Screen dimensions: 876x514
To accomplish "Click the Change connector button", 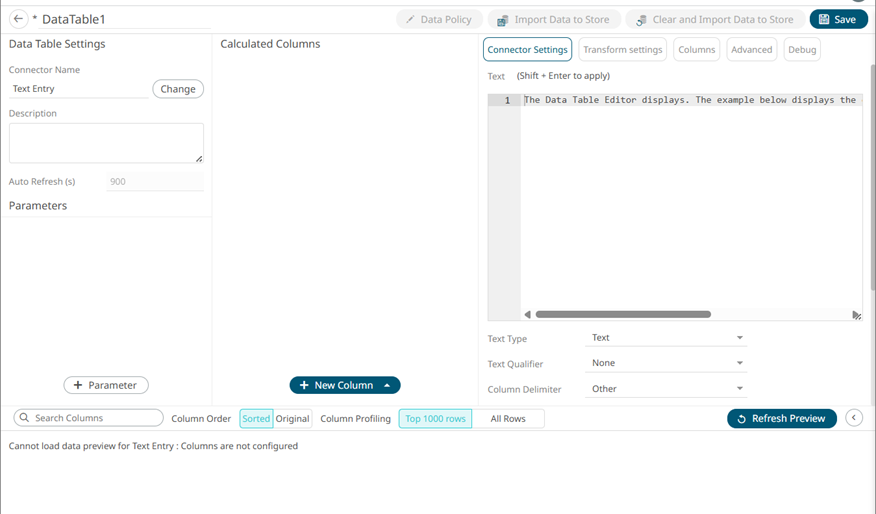I will coord(178,89).
